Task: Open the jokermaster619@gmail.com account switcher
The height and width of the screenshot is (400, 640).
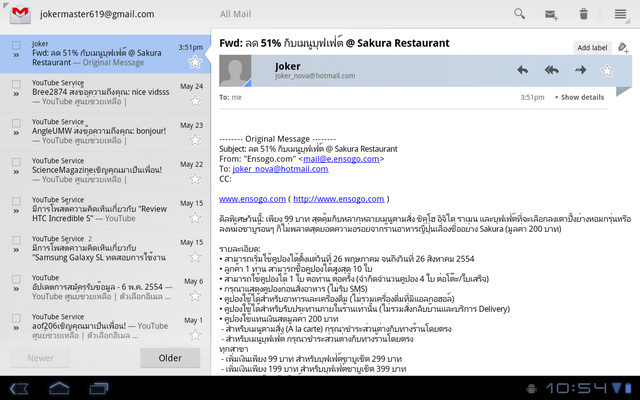Action: pyautogui.click(x=97, y=14)
